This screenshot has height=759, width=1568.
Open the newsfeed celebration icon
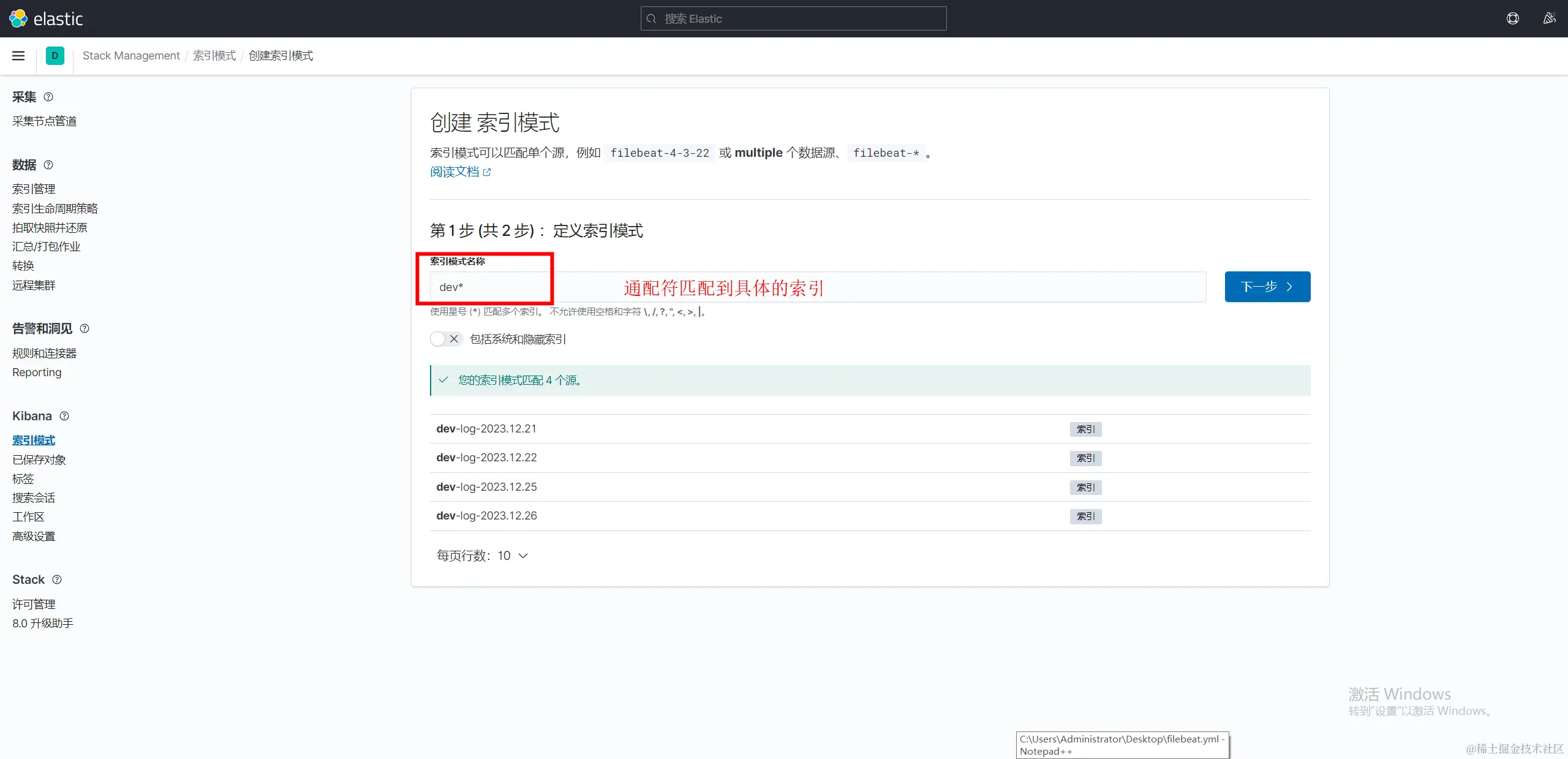pyautogui.click(x=1549, y=18)
